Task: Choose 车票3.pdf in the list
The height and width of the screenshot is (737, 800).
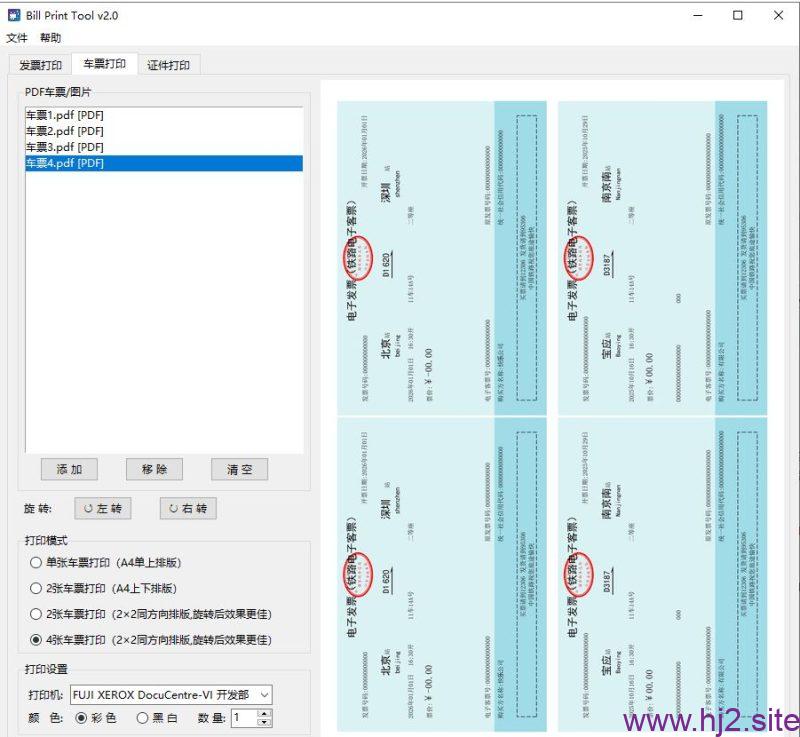Action: click(164, 147)
